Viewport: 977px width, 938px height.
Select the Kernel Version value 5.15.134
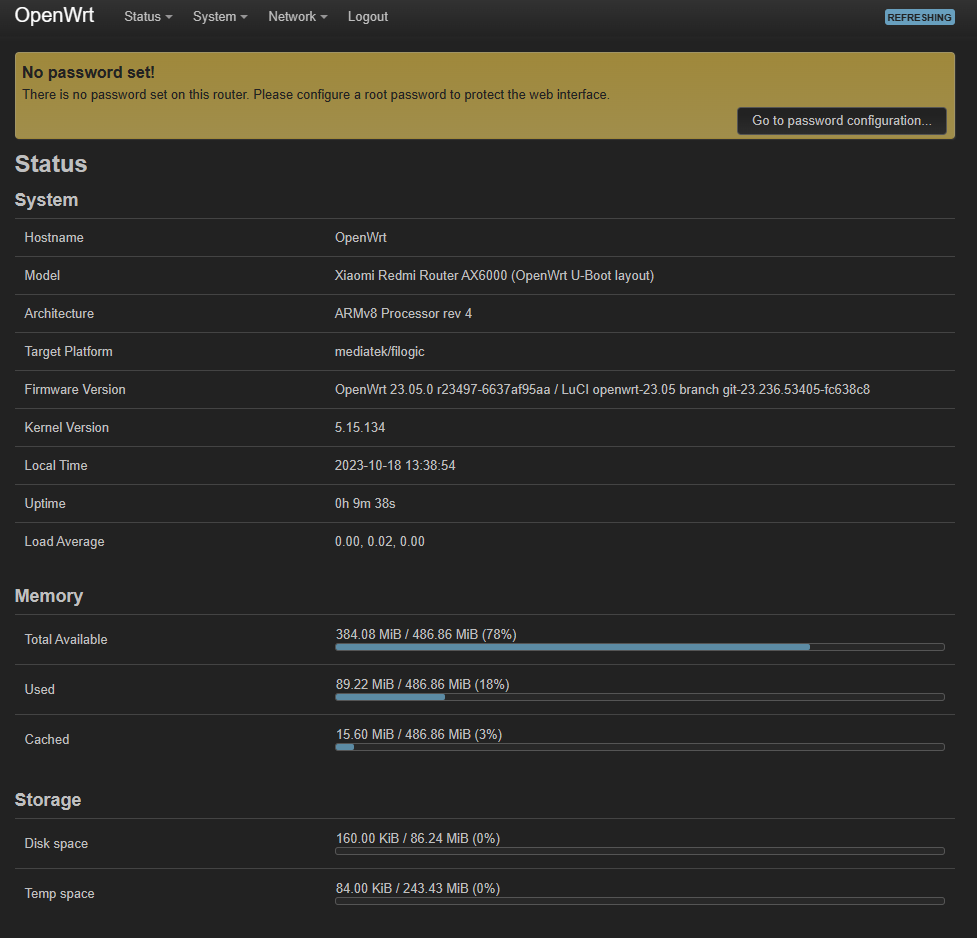click(359, 428)
